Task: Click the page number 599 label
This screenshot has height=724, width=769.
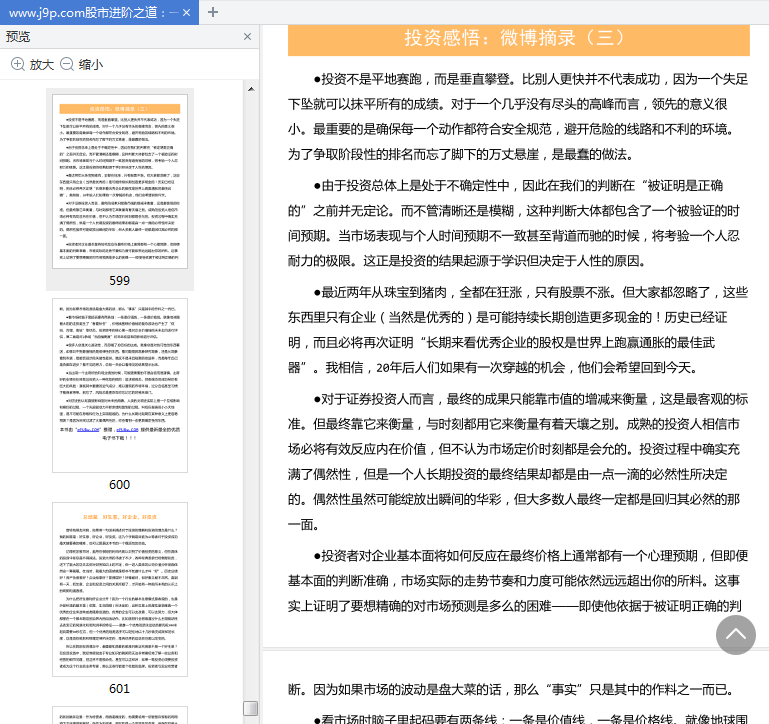Action: pos(120,281)
